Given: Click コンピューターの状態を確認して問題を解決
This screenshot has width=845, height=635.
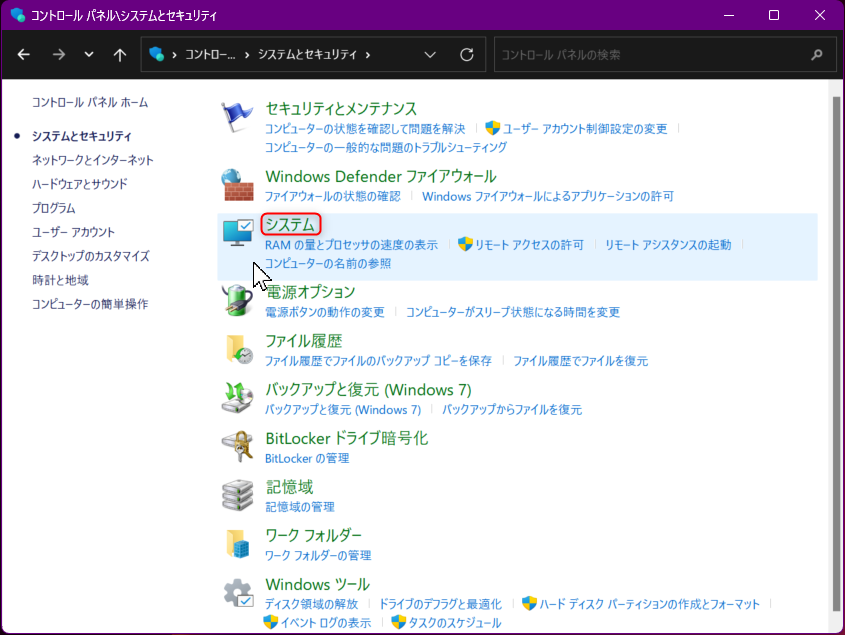Looking at the screenshot, I should (x=365, y=129).
